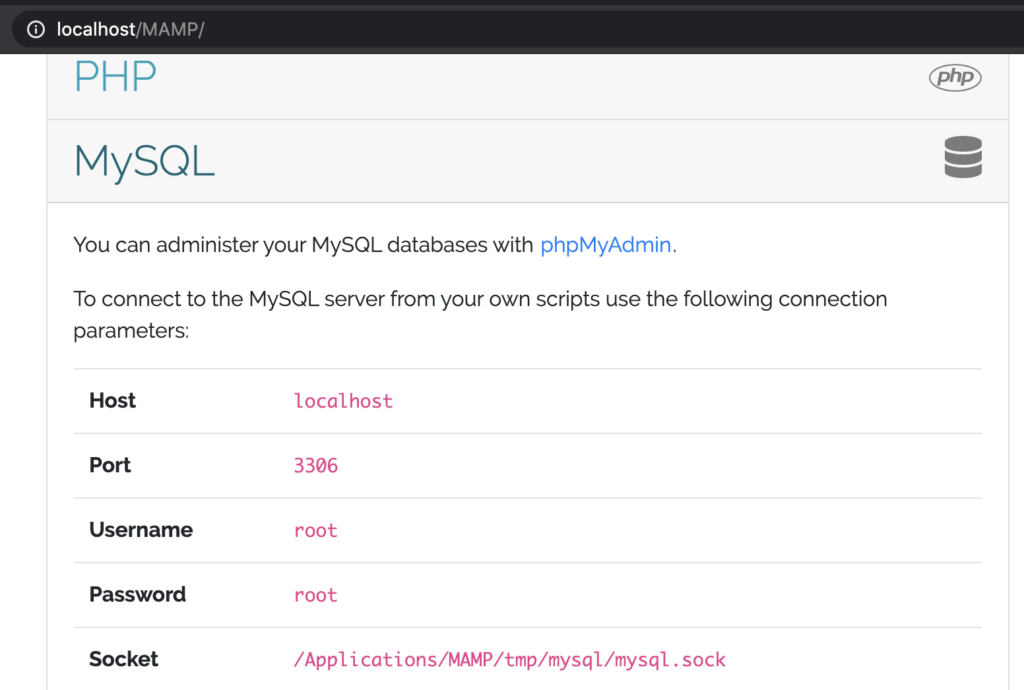Open the phpMyAdmin link
Viewport: 1024px width, 690px height.
point(605,245)
